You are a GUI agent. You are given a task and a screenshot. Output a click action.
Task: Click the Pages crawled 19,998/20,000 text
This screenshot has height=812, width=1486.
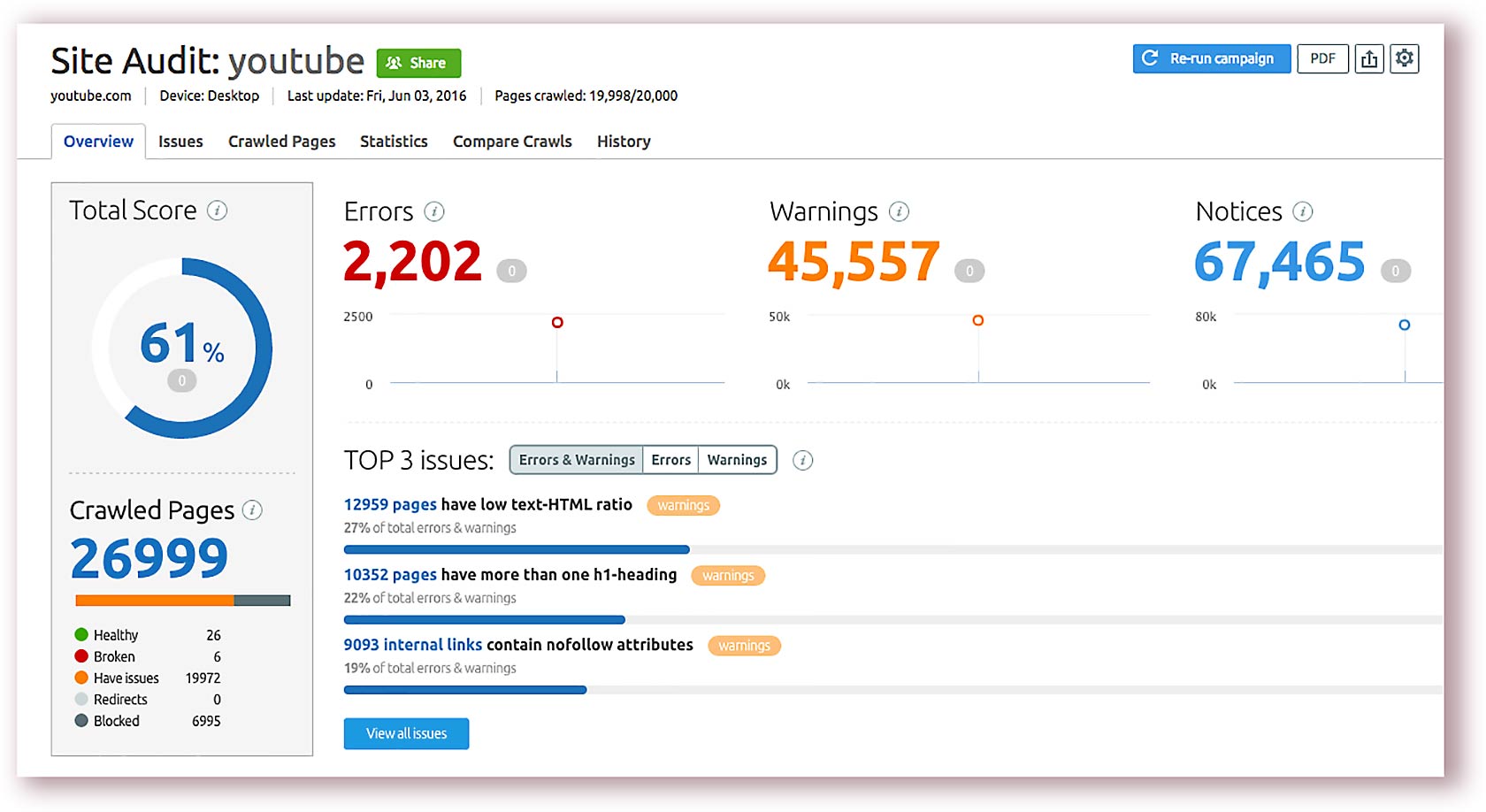(x=586, y=96)
